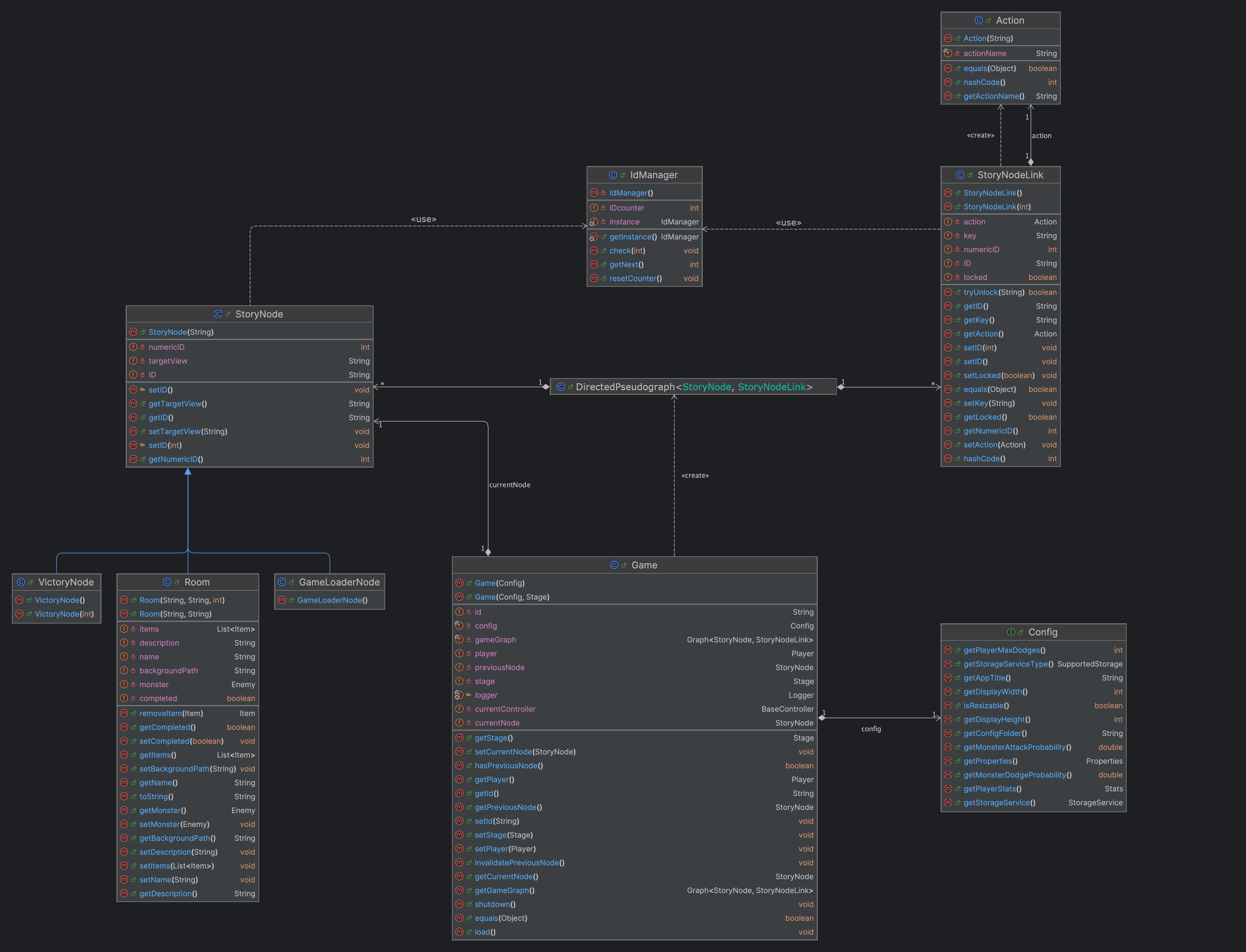The width and height of the screenshot is (1246, 952).
Task: Click VictoryNode(int) constructor row
Action: pyautogui.click(x=57, y=614)
